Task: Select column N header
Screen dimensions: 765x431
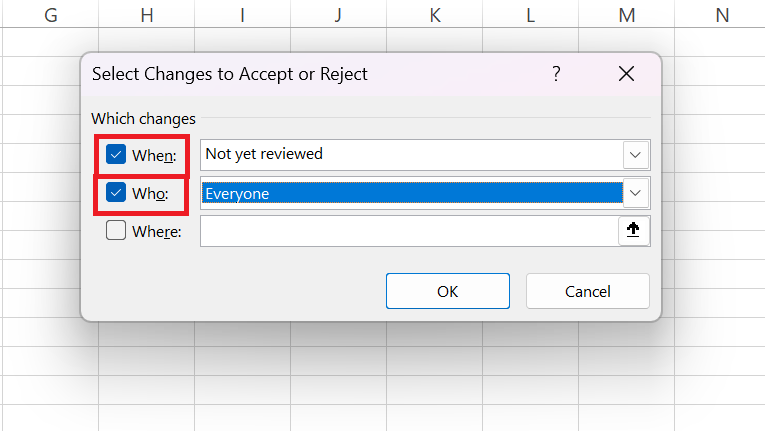Action: point(720,14)
